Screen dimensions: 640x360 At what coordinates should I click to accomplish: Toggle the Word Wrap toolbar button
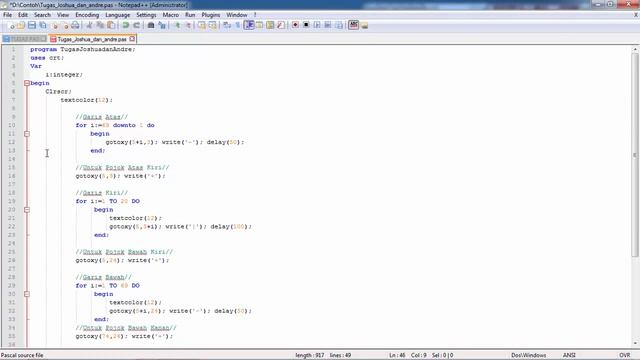click(x=227, y=25)
